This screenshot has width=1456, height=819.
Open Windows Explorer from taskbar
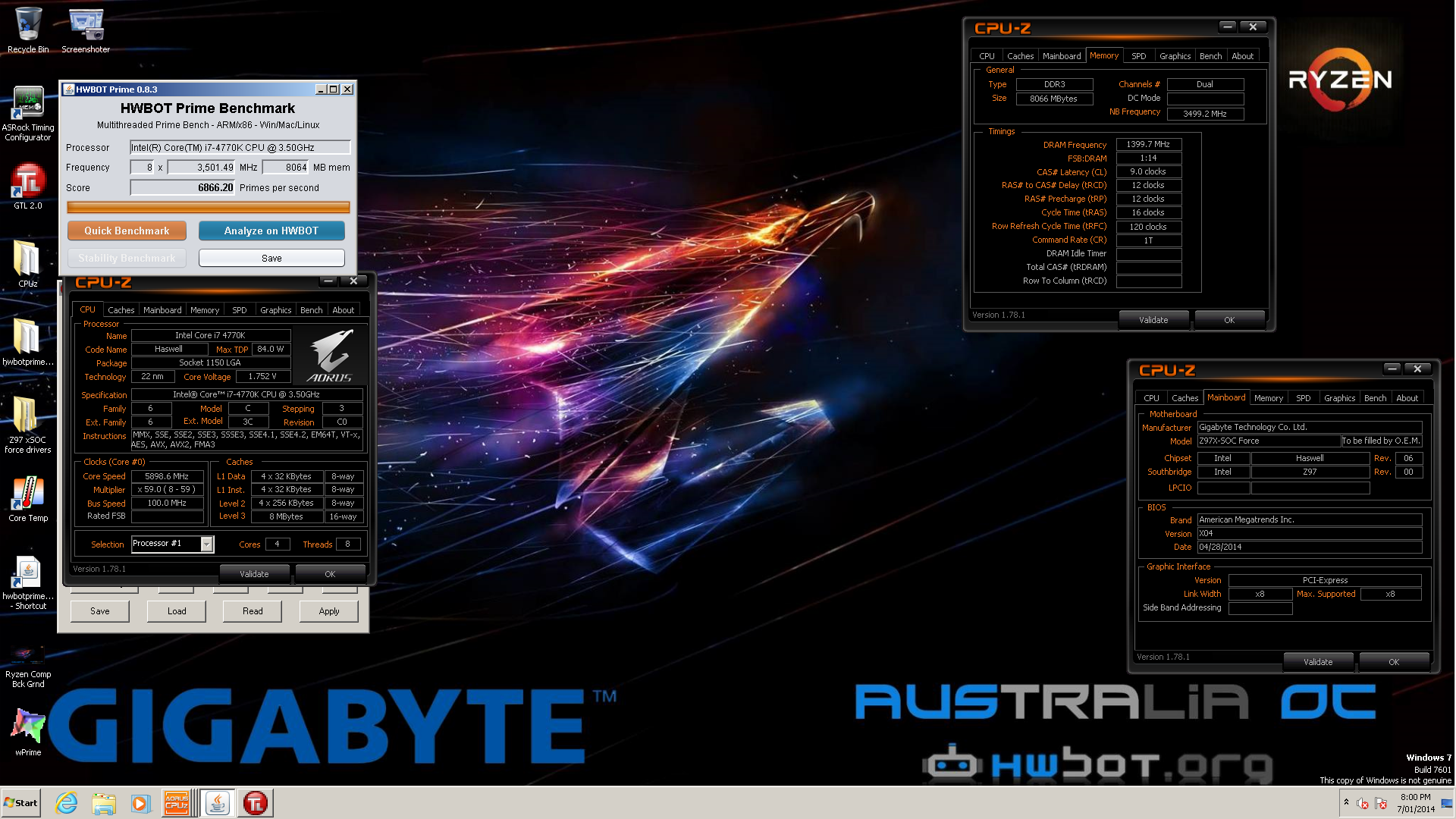pyautogui.click(x=104, y=803)
